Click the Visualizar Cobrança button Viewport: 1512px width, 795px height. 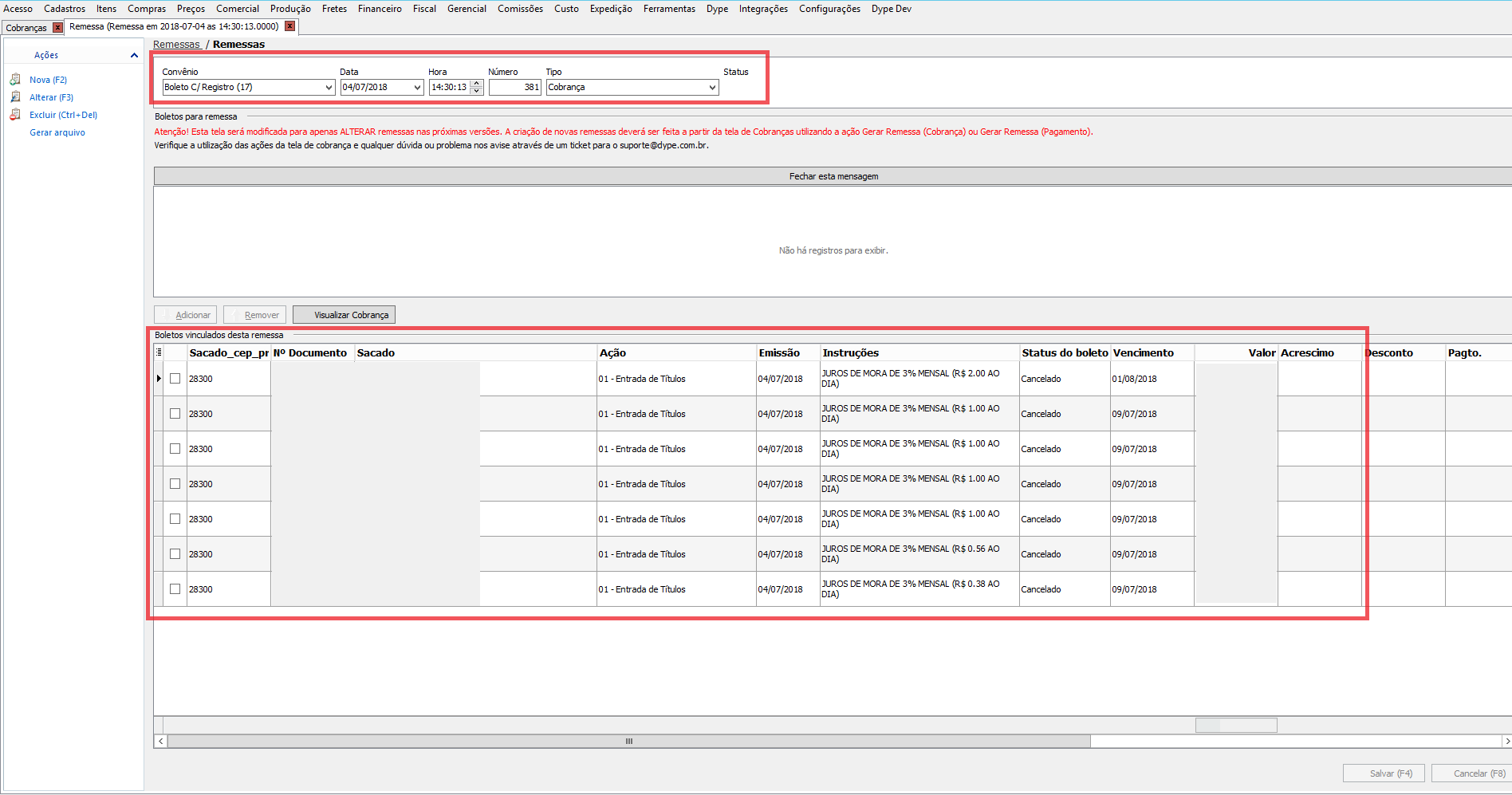tap(344, 315)
